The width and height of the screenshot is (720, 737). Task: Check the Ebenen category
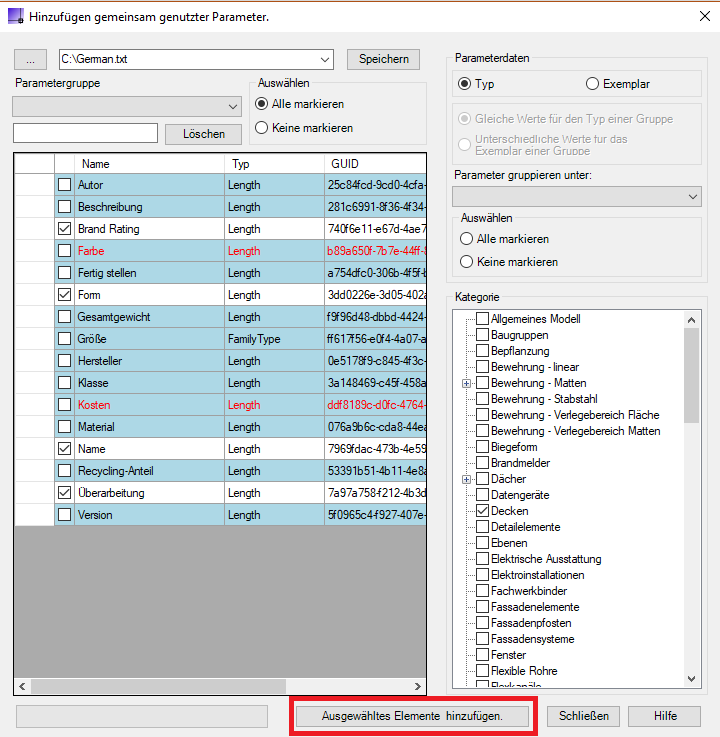(x=482, y=542)
